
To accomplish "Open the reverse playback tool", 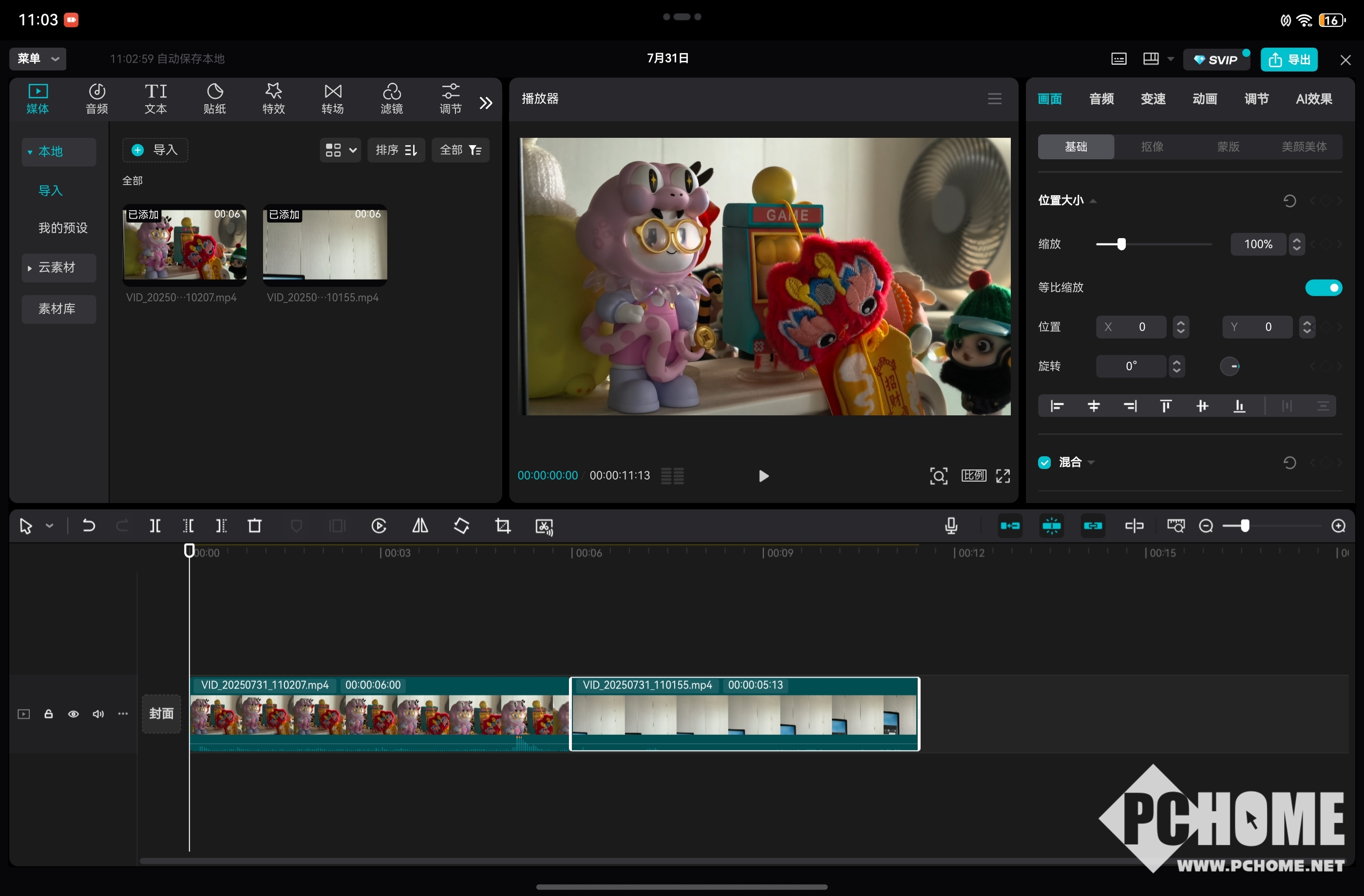I will point(379,525).
